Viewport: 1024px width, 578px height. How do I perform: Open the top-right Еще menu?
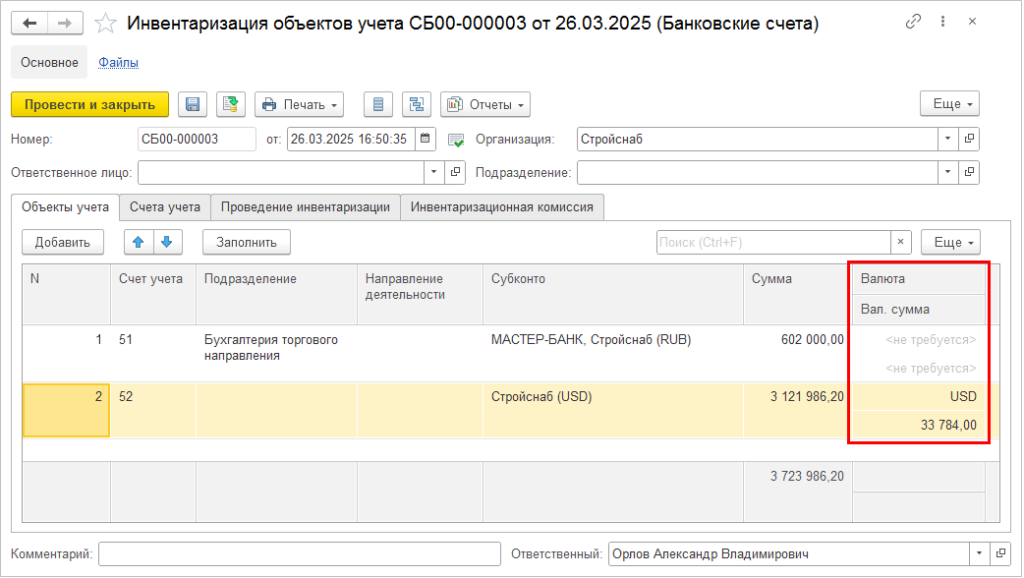(x=948, y=104)
